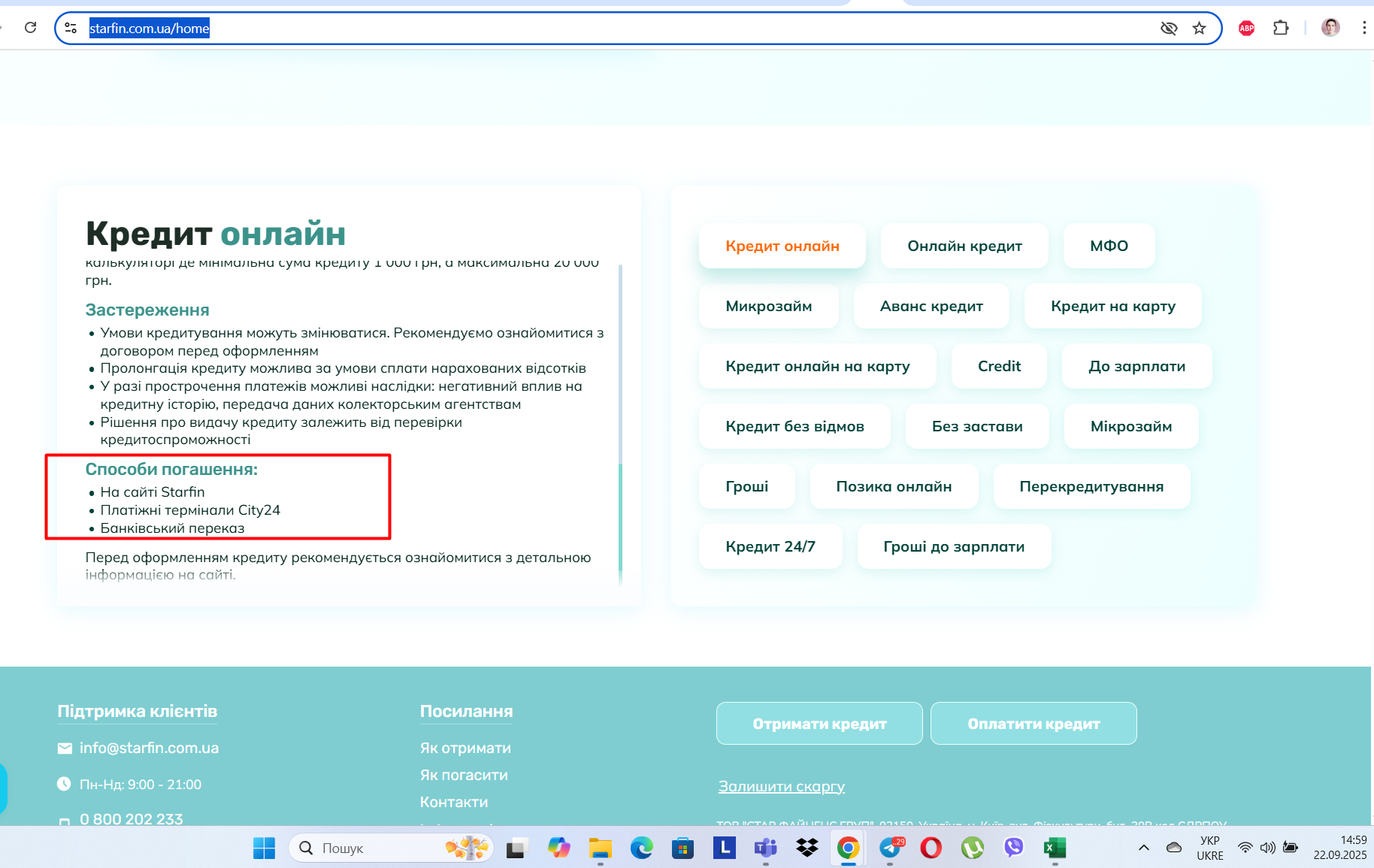Image resolution: width=1374 pixels, height=868 pixels.
Task: Click the scrollbar in the Кредит онлайн text panel
Action: point(620,425)
